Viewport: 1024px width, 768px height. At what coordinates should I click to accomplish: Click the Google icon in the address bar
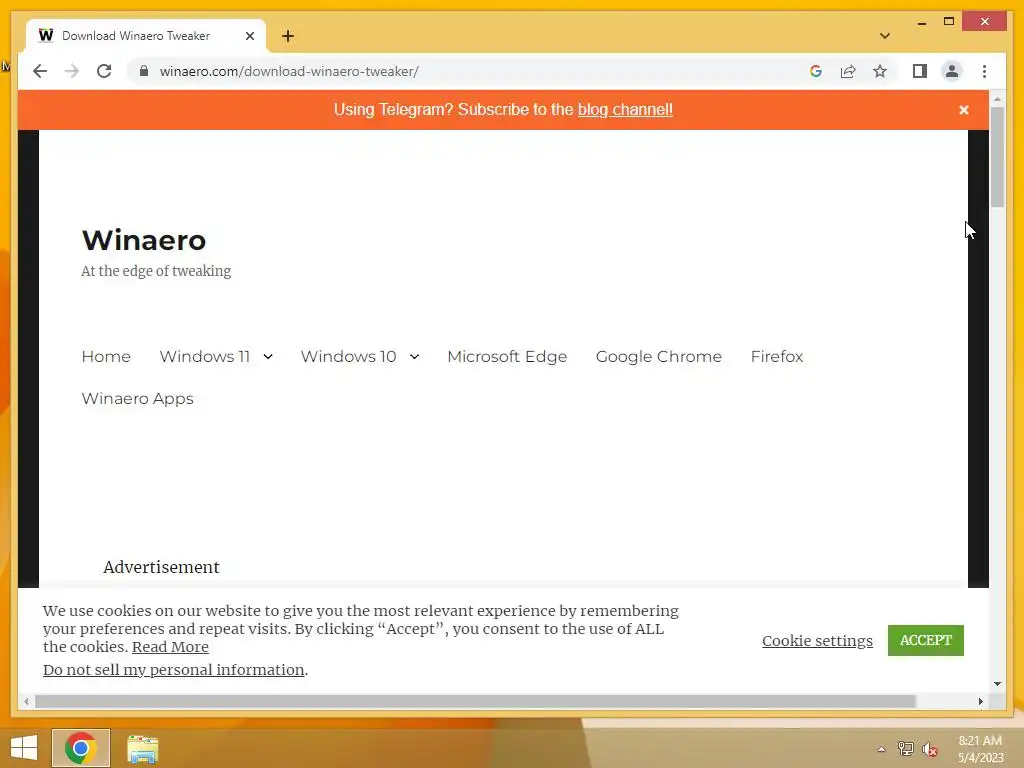[x=816, y=71]
